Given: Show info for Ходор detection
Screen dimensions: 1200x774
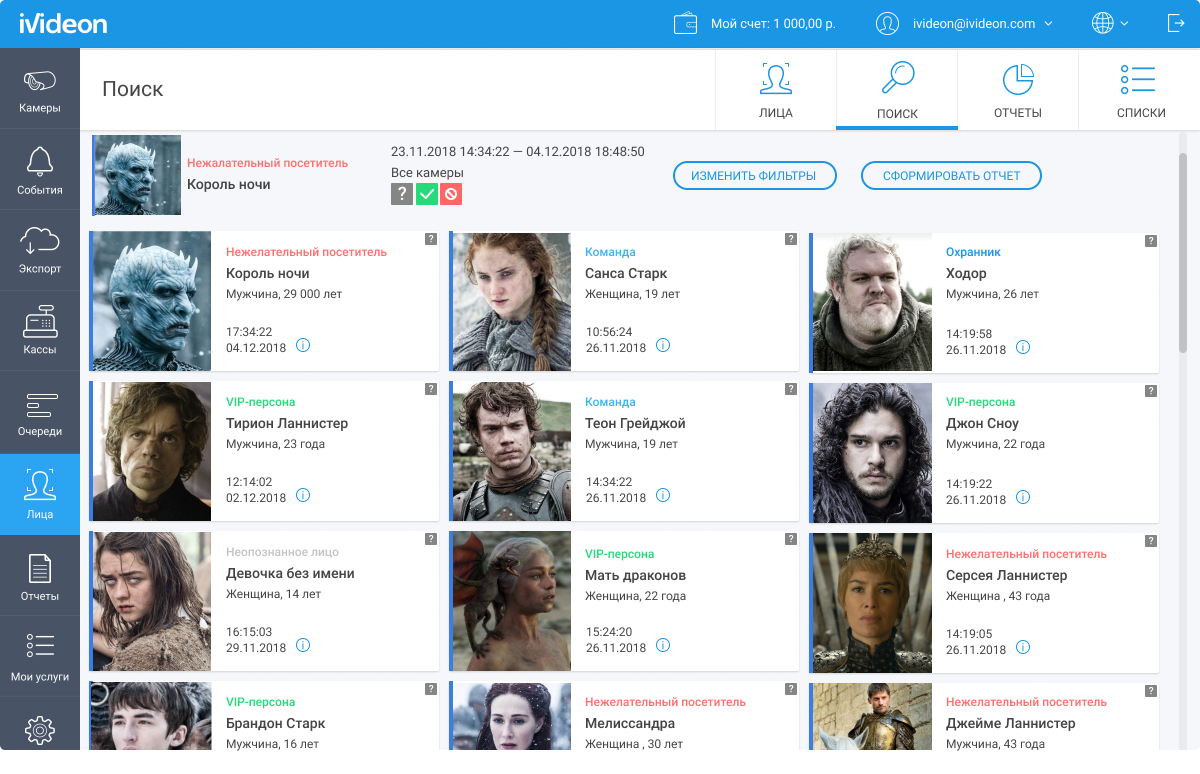Looking at the screenshot, I should click(x=1023, y=348).
